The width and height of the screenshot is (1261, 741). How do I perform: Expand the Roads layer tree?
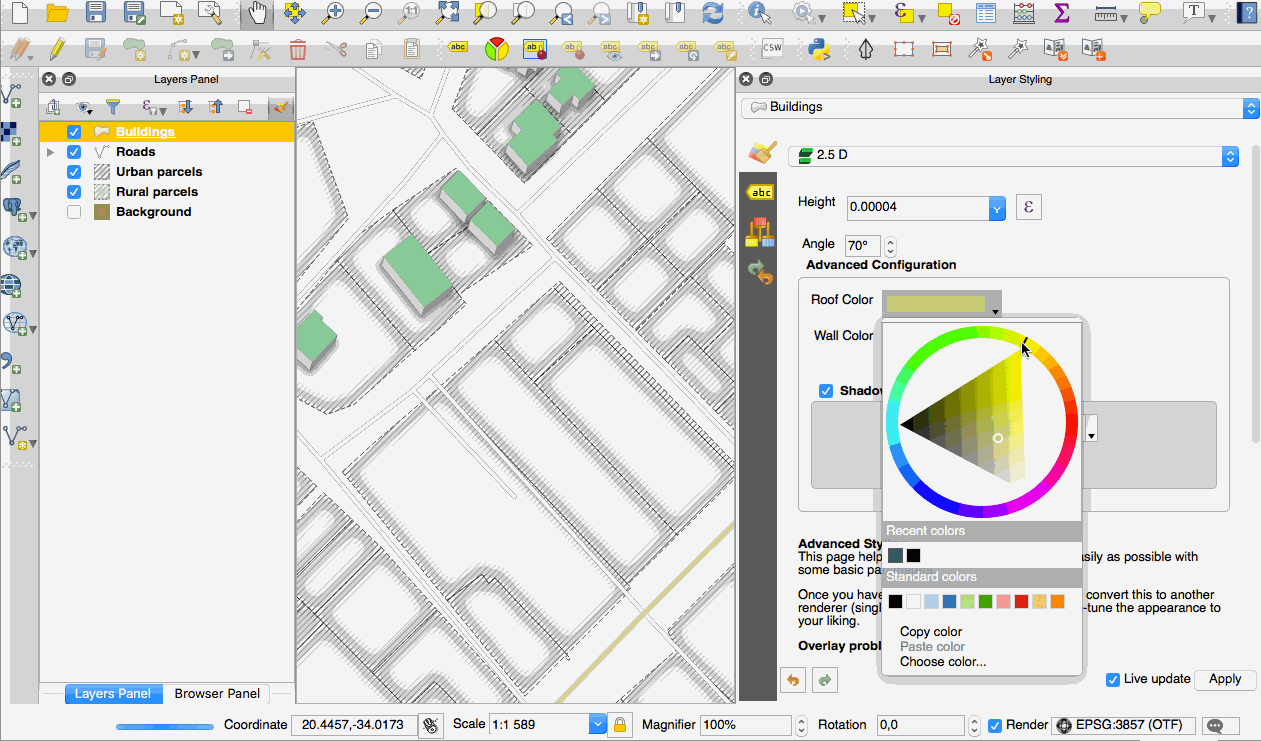50,152
